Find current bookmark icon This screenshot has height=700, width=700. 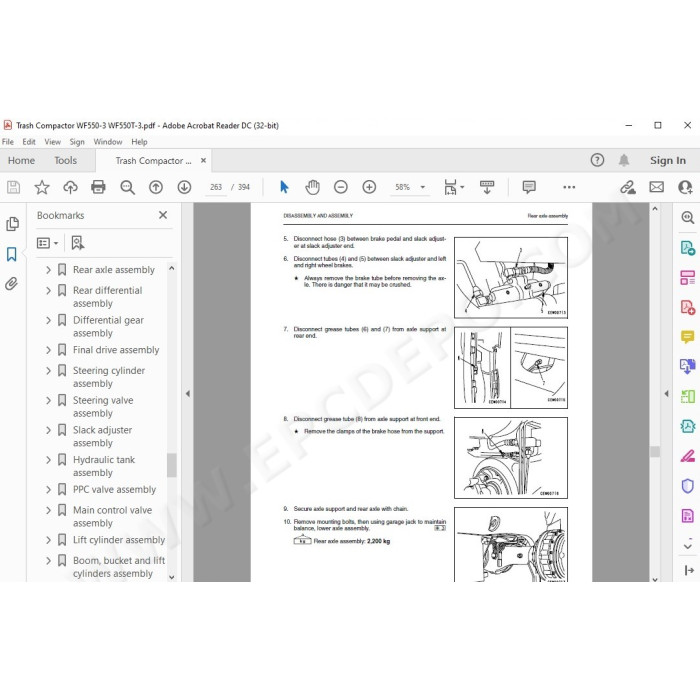pyautogui.click(x=77, y=243)
